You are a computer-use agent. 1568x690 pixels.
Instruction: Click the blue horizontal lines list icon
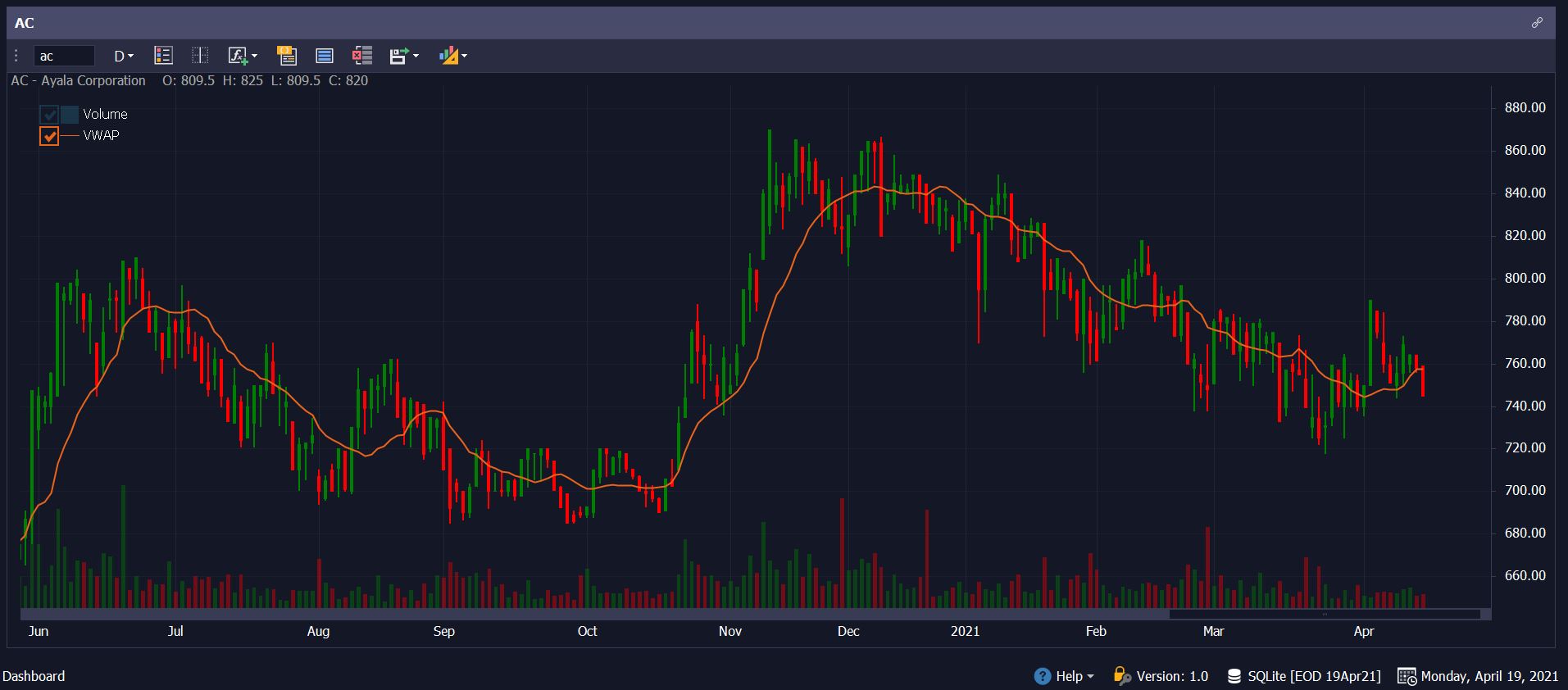(x=325, y=56)
